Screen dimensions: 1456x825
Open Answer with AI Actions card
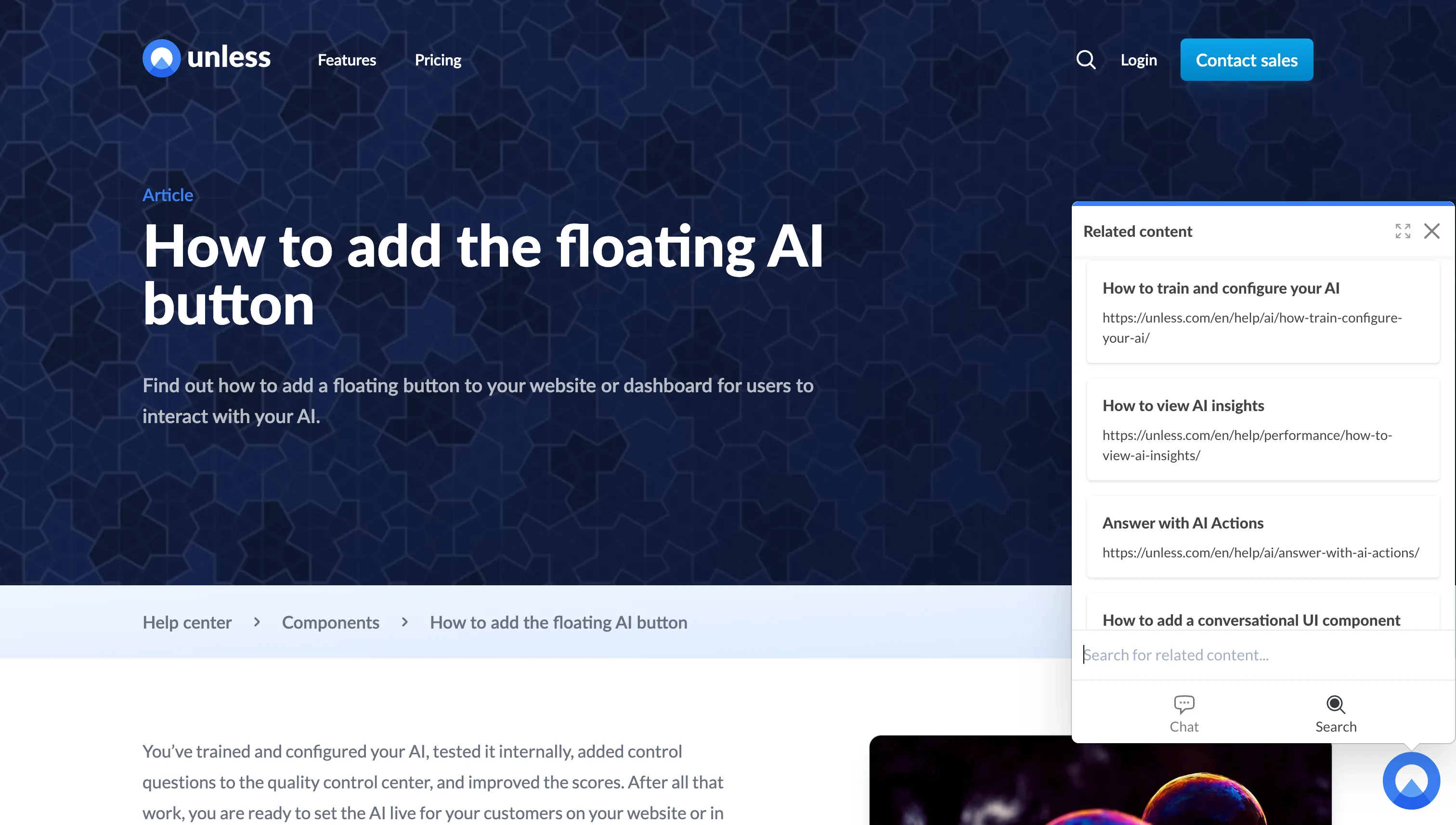1263,537
